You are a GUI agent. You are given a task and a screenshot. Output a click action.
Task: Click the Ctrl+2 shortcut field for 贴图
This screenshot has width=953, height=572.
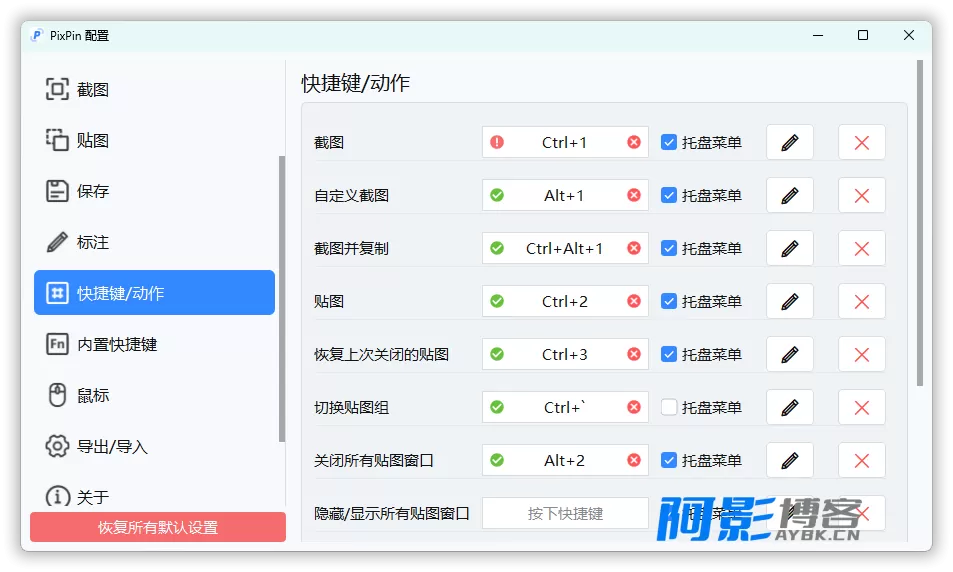click(x=565, y=301)
